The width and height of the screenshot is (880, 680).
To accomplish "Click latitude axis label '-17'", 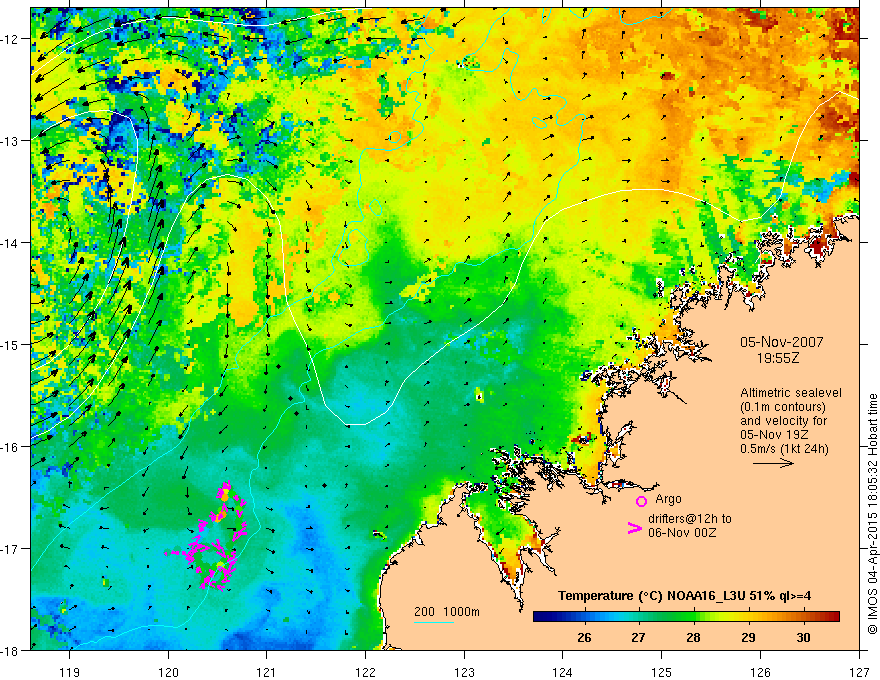I will pos(10,549).
